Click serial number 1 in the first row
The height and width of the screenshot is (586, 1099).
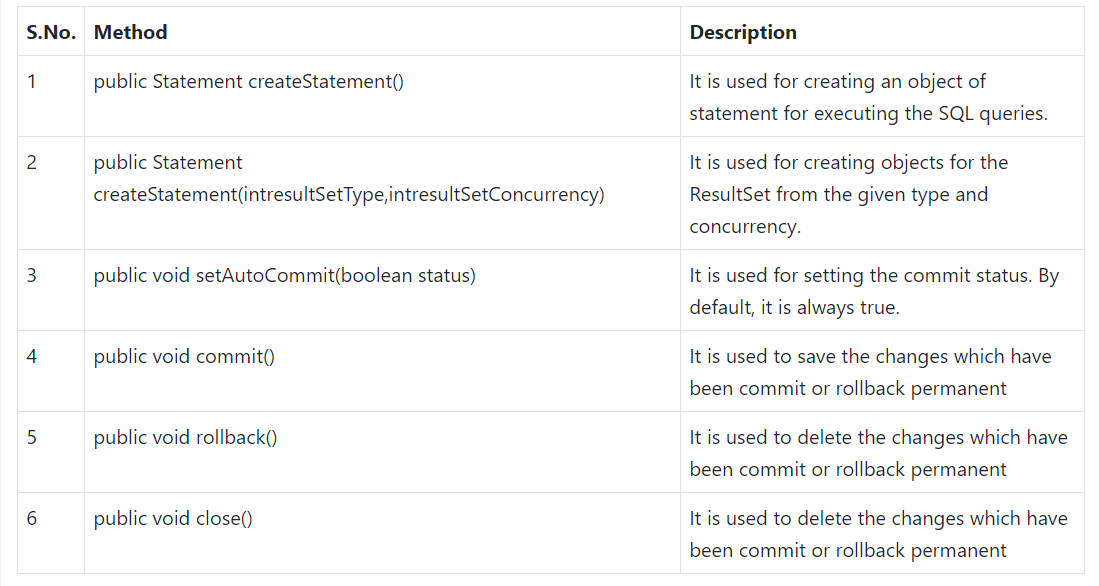click(32, 81)
